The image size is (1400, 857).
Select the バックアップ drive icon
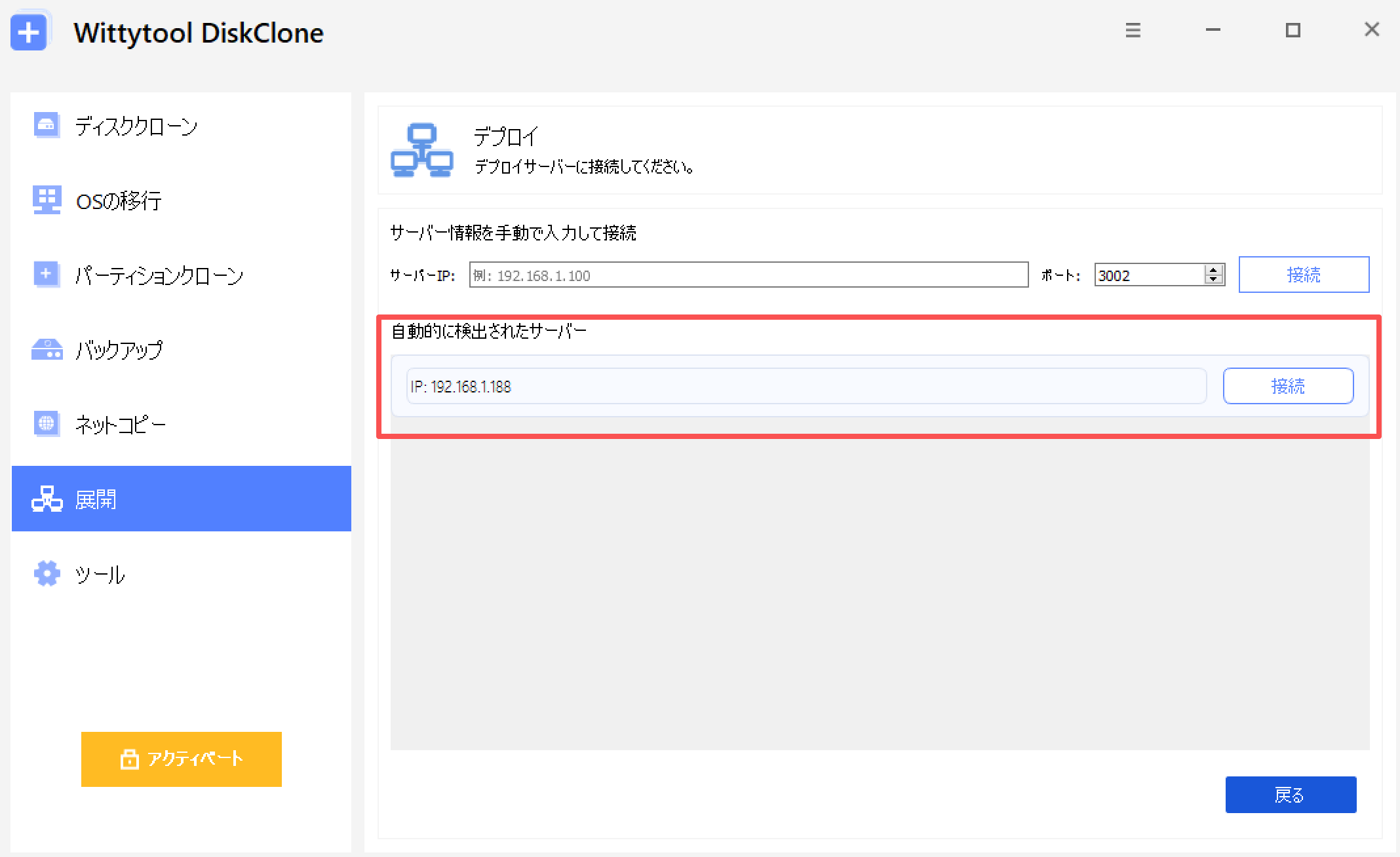47,349
